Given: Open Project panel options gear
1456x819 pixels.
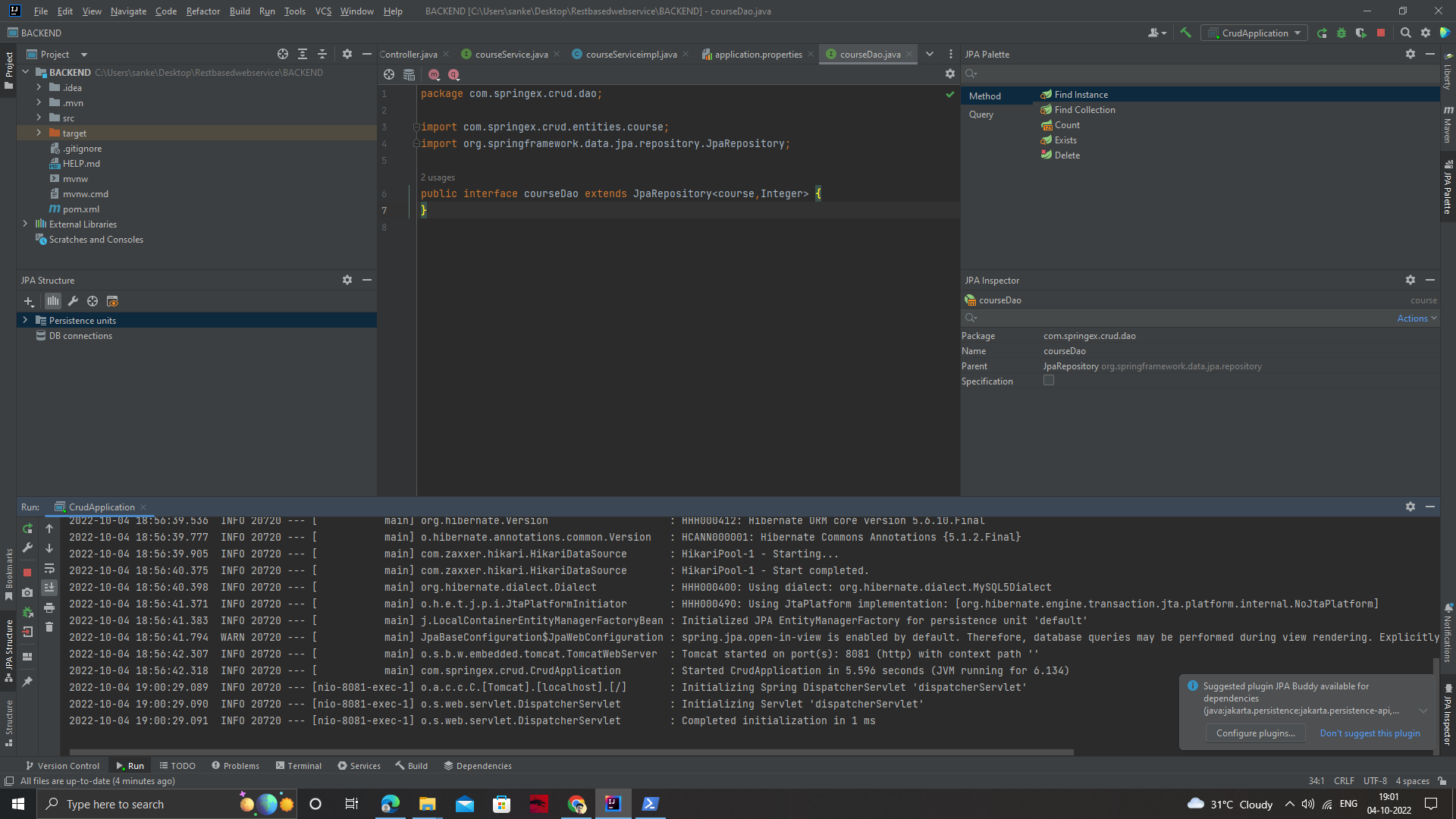Looking at the screenshot, I should pos(347,54).
